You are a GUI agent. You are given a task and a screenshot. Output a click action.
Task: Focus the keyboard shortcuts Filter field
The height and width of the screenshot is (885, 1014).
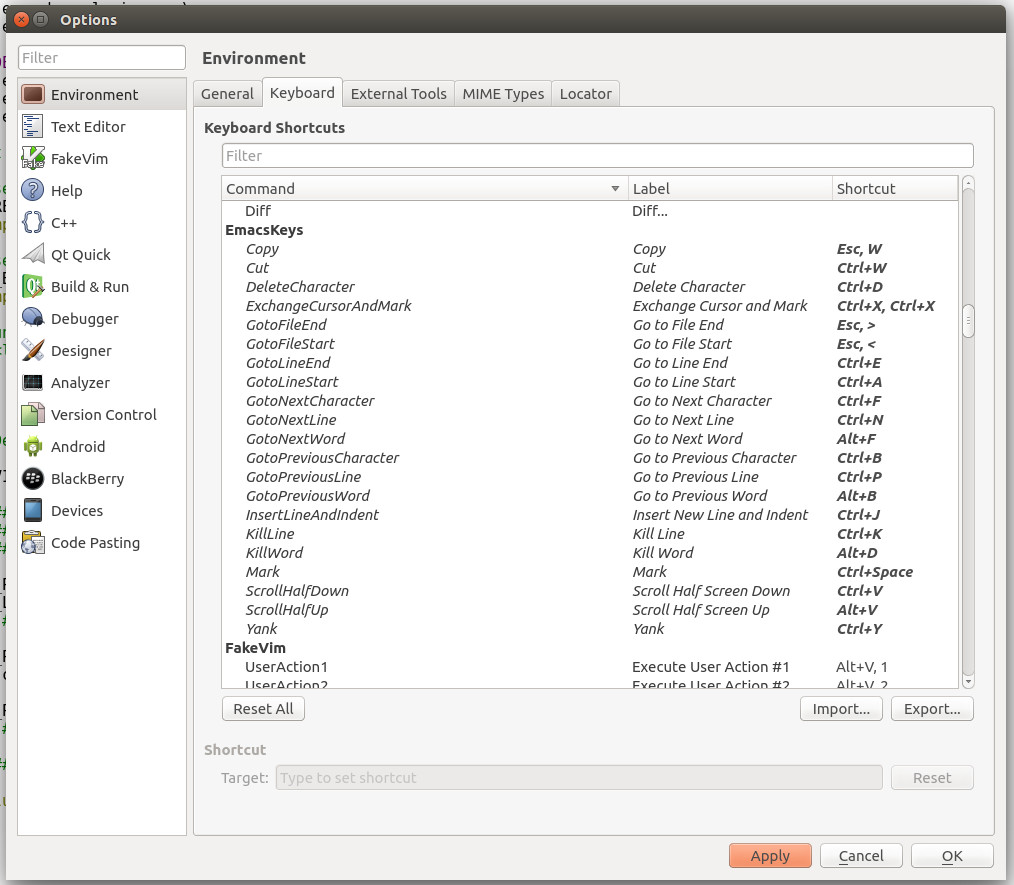point(598,156)
